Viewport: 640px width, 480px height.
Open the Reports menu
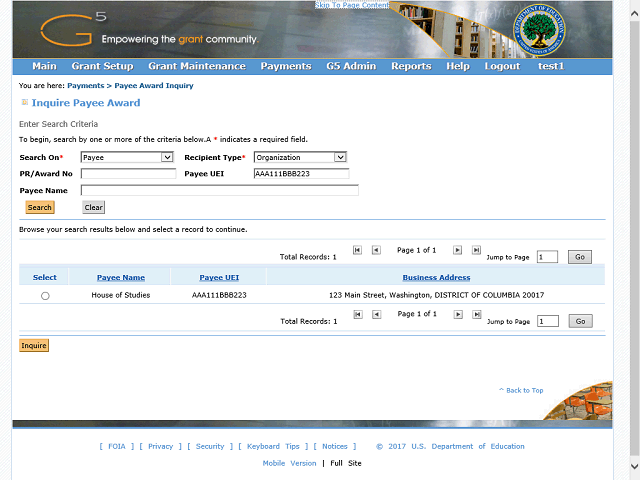[411, 66]
